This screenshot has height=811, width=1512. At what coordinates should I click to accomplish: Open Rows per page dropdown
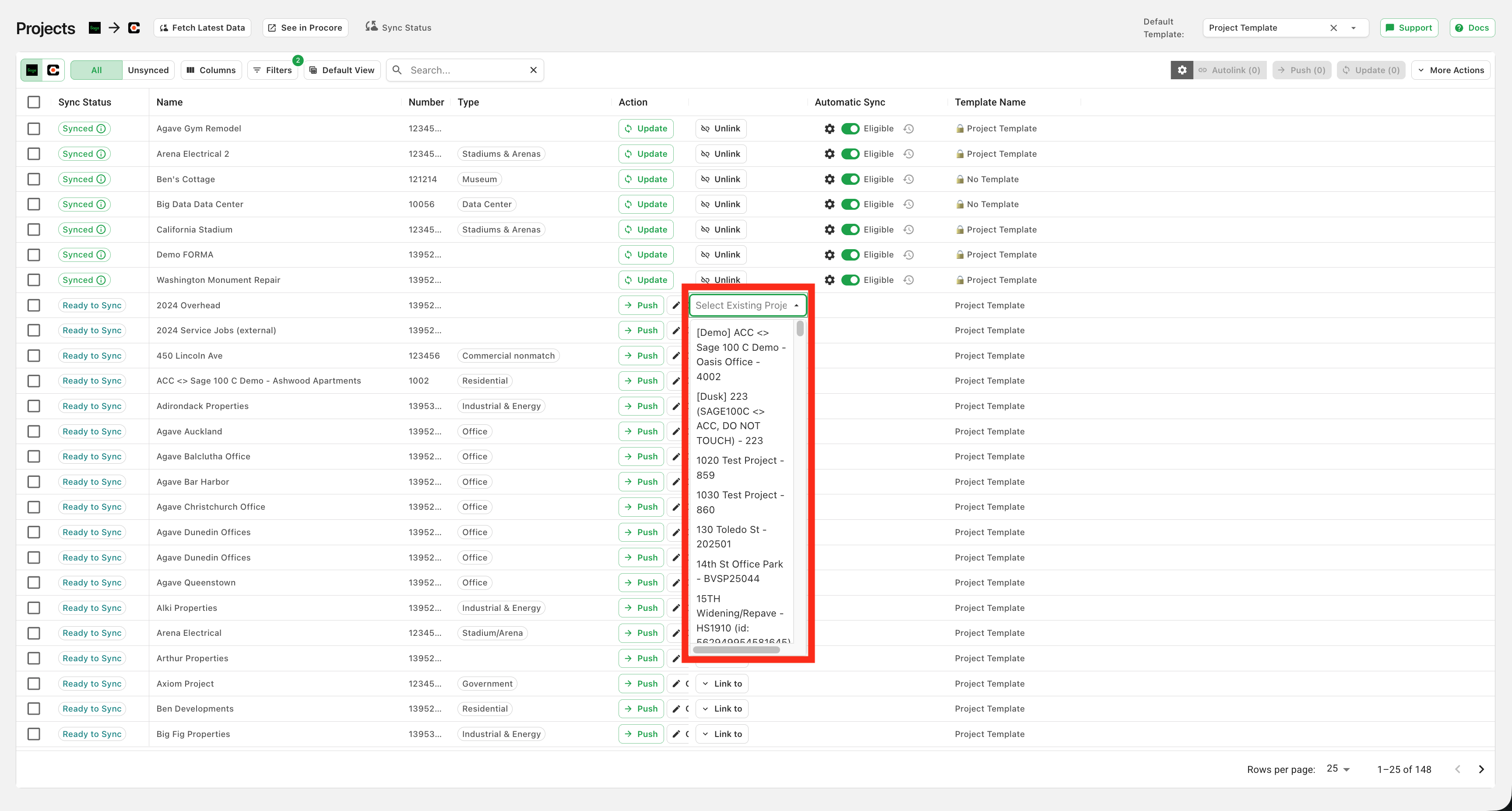click(x=1338, y=769)
